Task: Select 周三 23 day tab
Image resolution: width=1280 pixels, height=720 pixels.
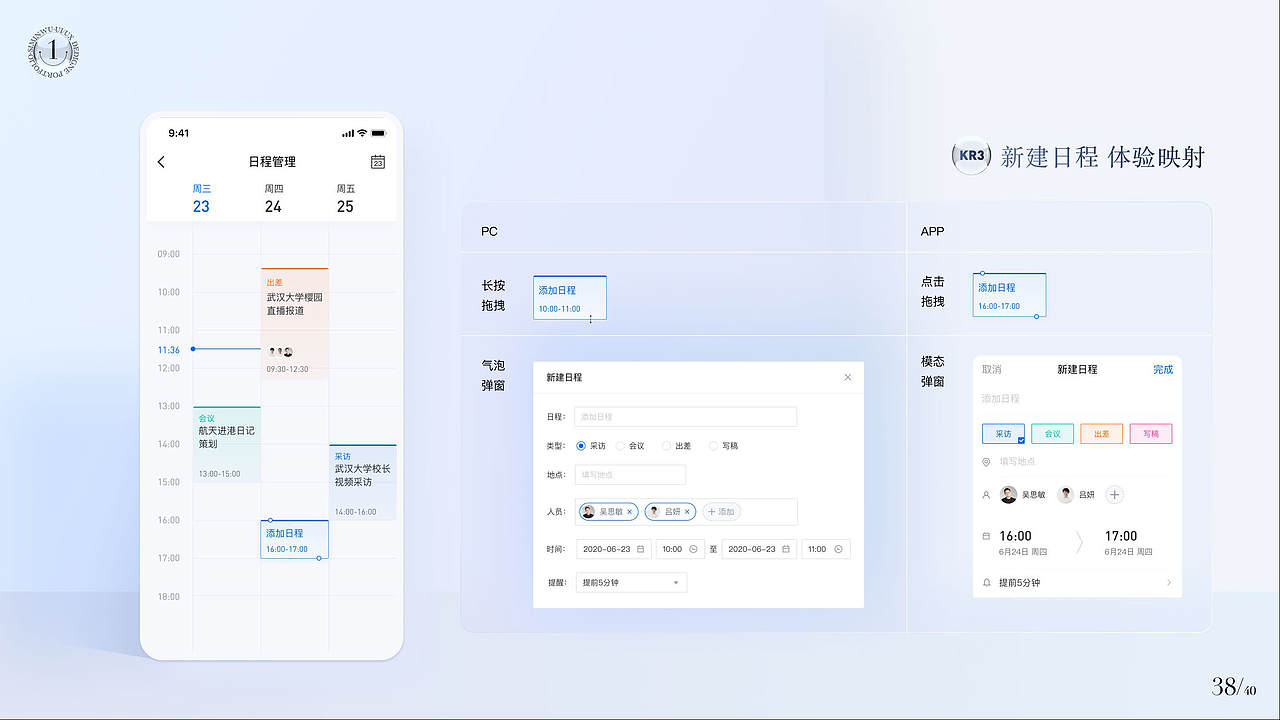Action: tap(202, 198)
